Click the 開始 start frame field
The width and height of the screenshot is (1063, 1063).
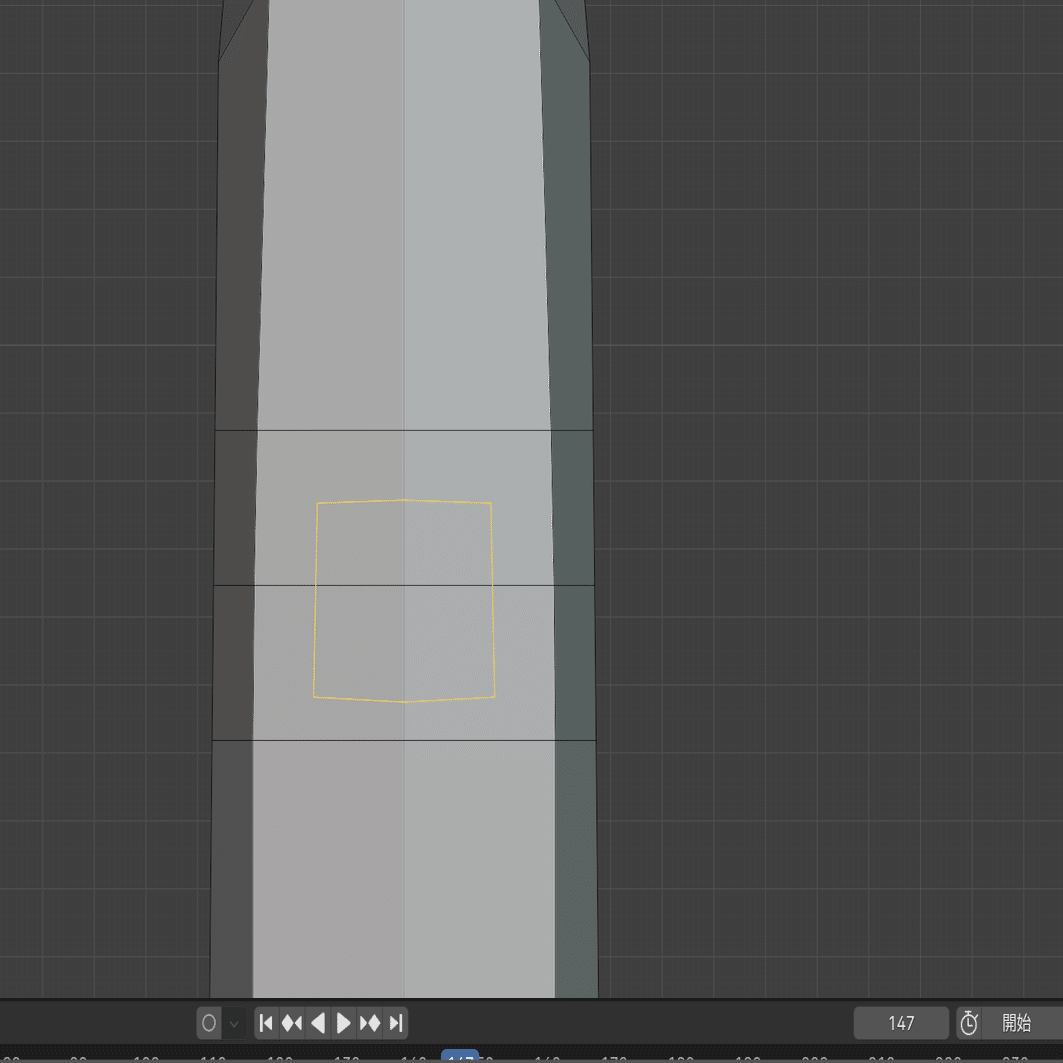pos(1023,1022)
